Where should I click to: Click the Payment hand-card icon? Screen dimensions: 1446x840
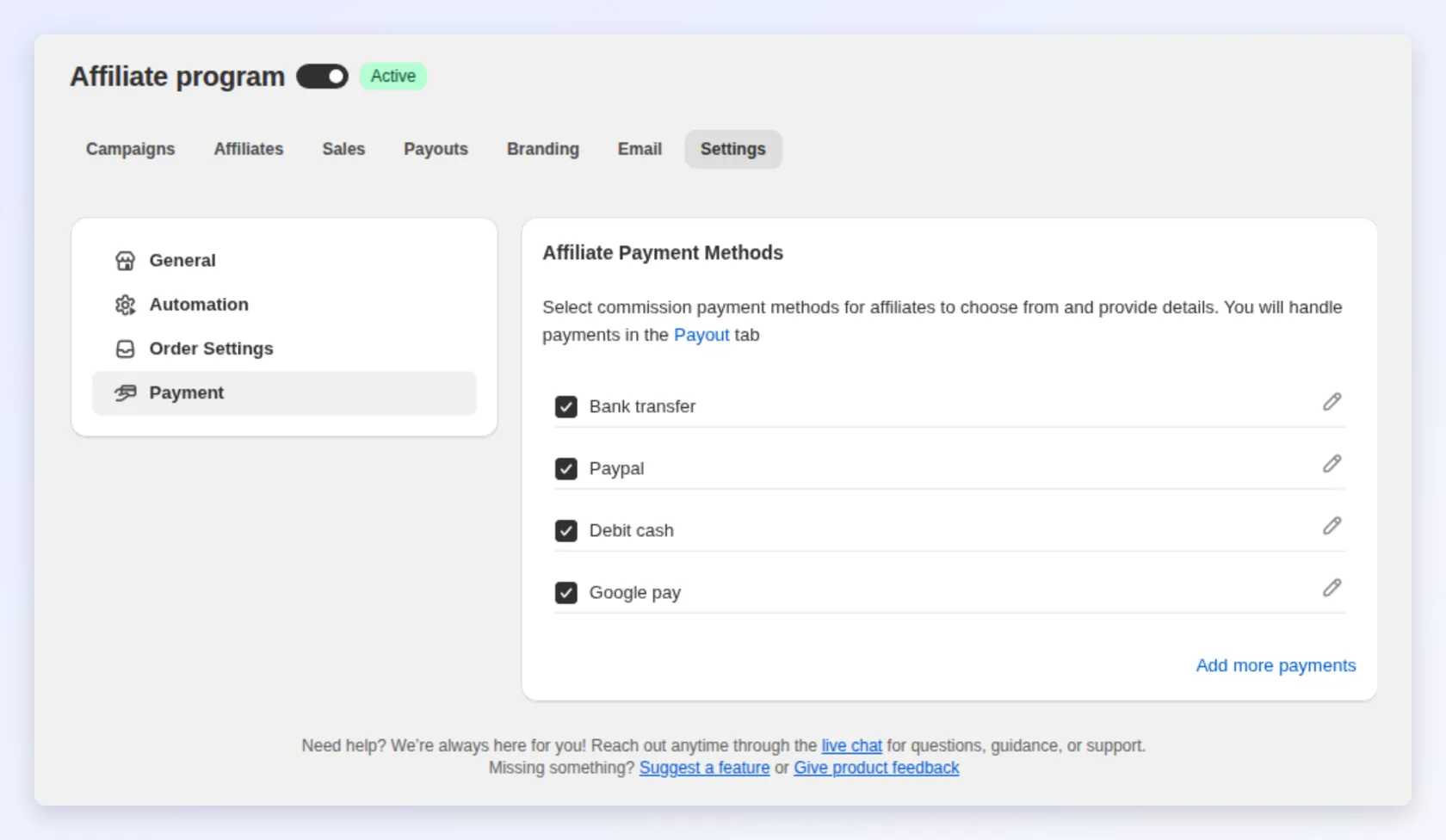click(126, 392)
